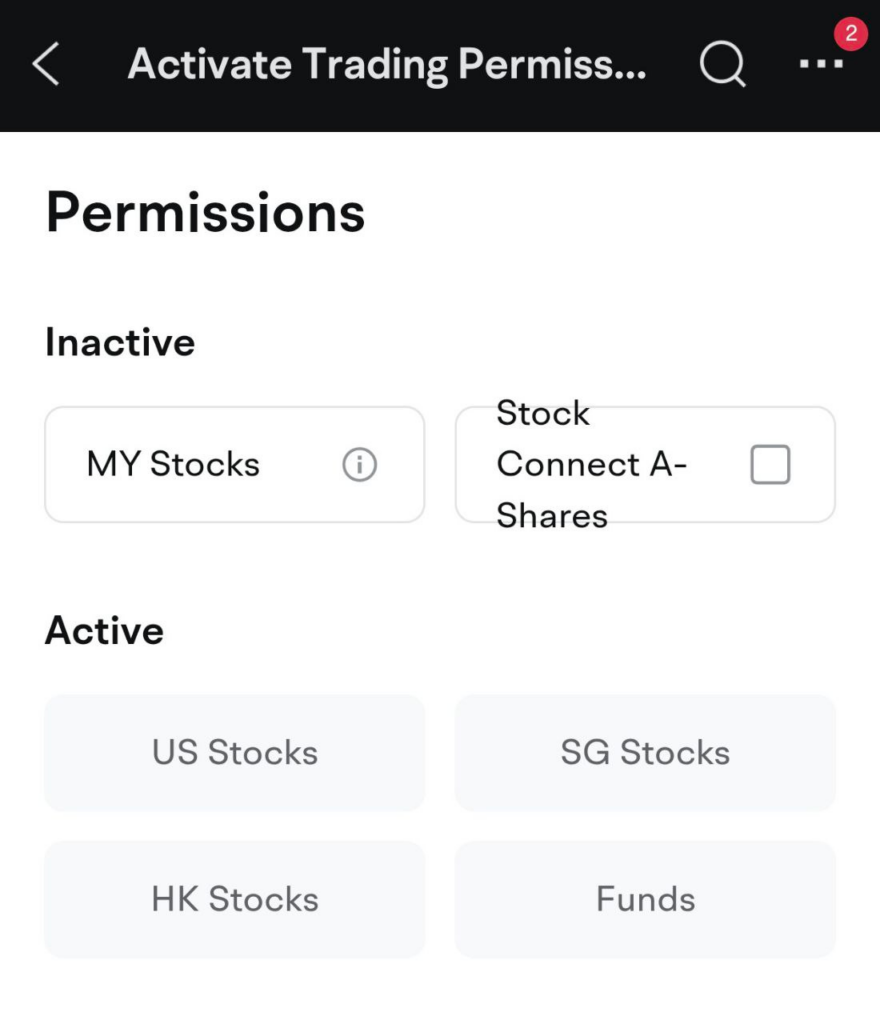Tap the Inactive section label
Screen dimensions: 880x1024
pos(120,343)
